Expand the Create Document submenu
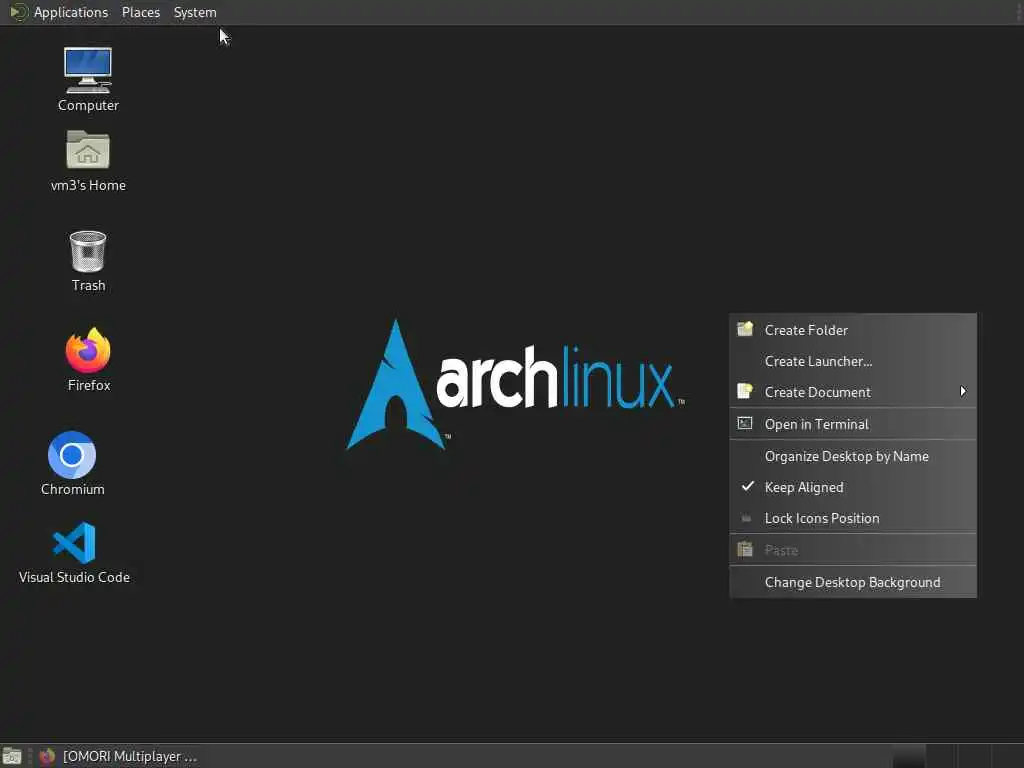This screenshot has width=1024, height=768. (x=853, y=392)
